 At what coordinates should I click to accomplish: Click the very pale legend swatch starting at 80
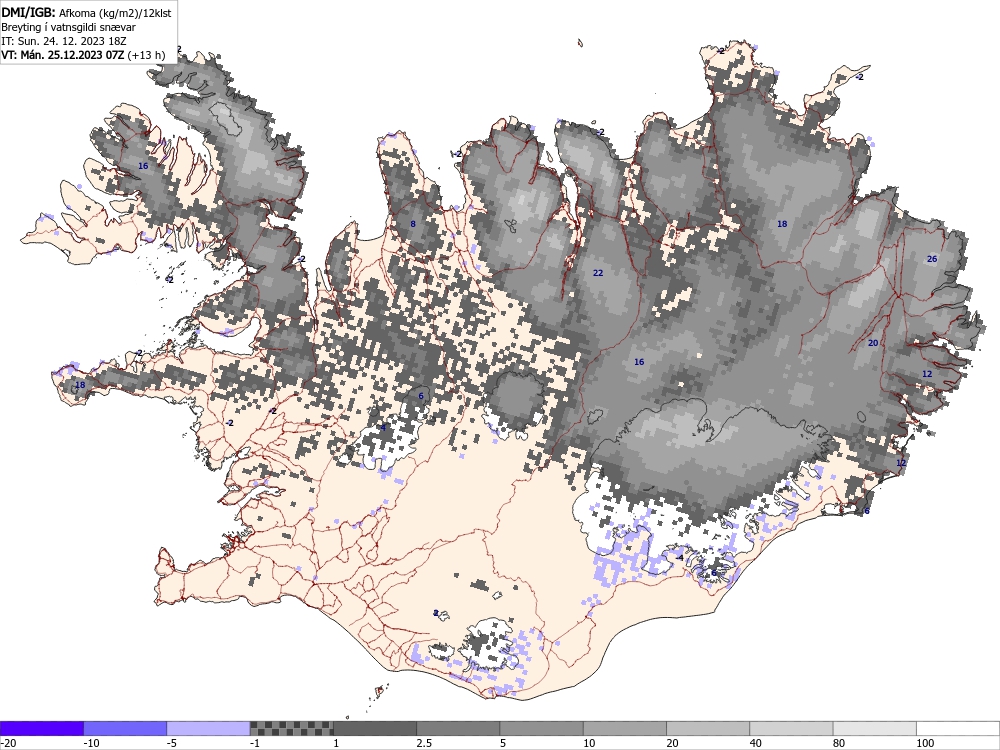point(875,728)
